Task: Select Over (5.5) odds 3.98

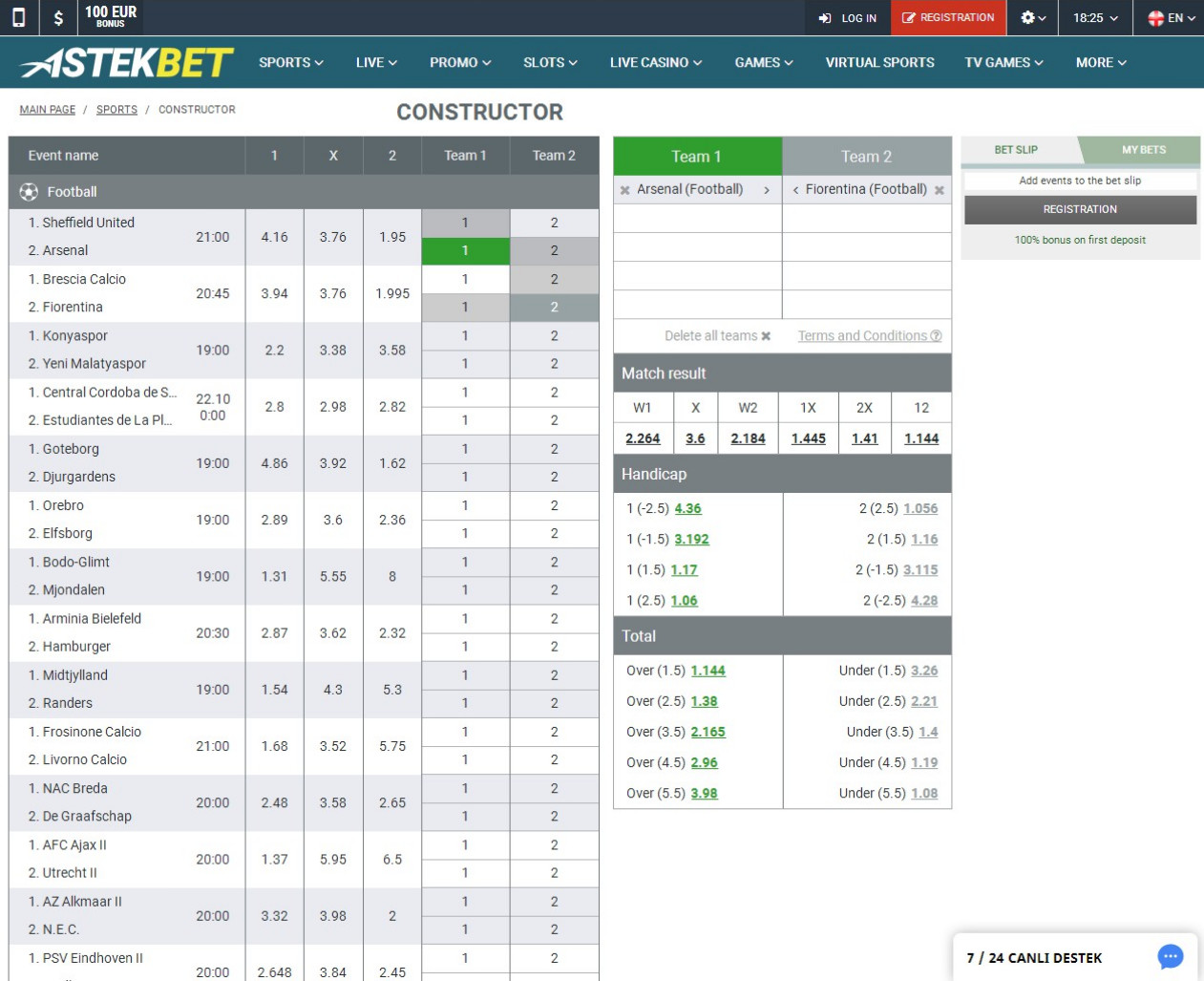Action: point(704,793)
